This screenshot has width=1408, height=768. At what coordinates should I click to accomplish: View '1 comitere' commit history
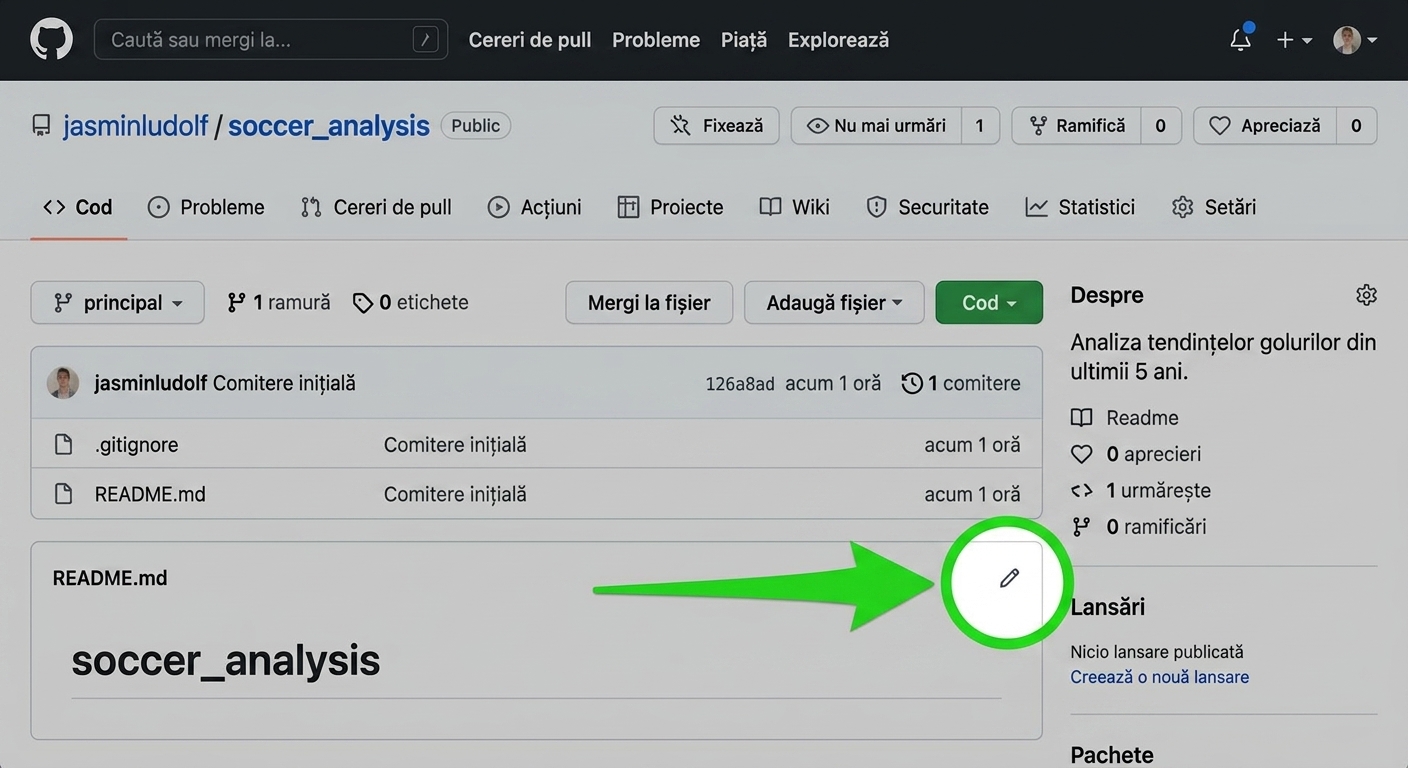tap(961, 383)
